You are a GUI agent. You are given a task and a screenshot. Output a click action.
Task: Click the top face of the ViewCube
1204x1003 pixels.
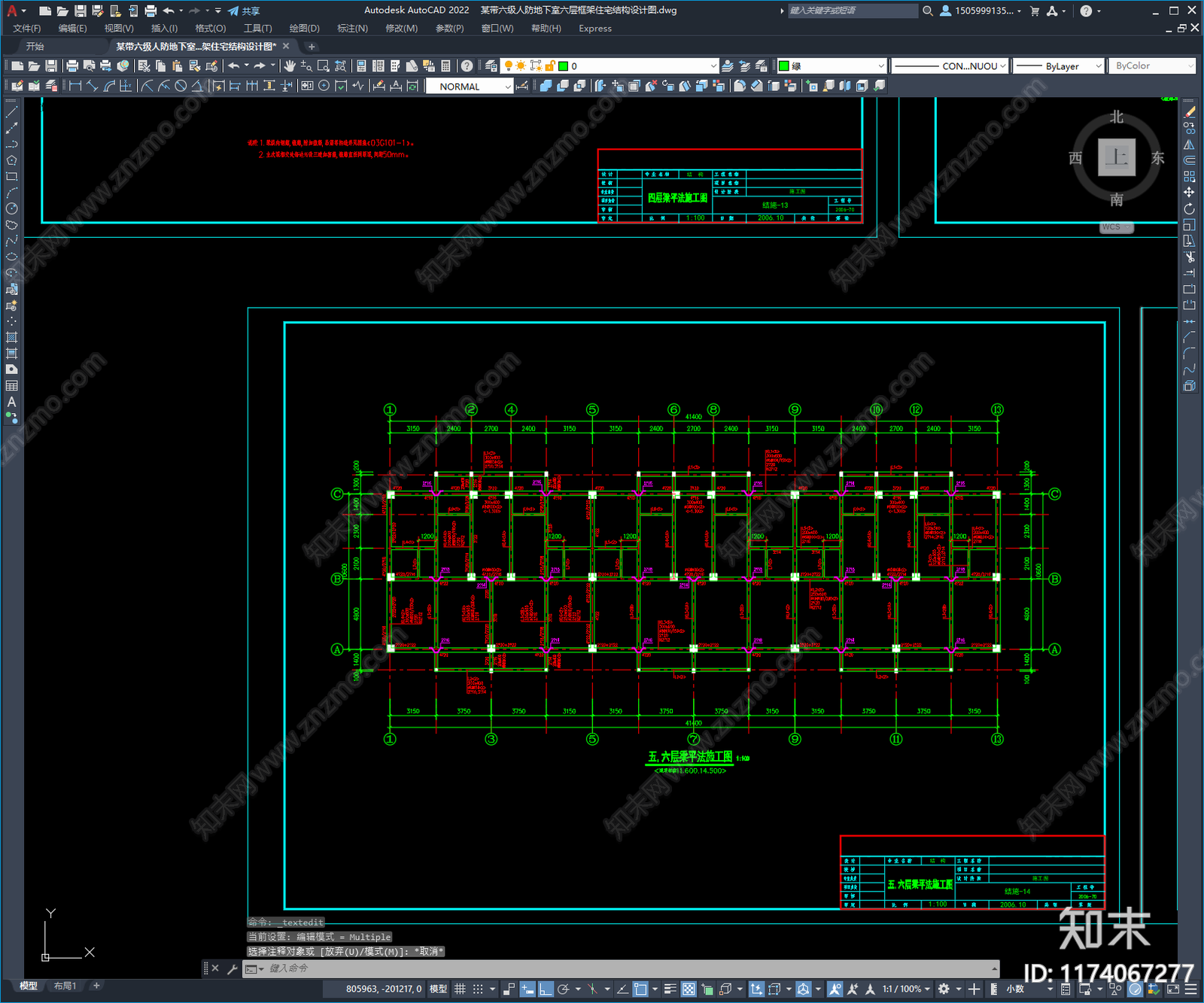pos(1116,157)
